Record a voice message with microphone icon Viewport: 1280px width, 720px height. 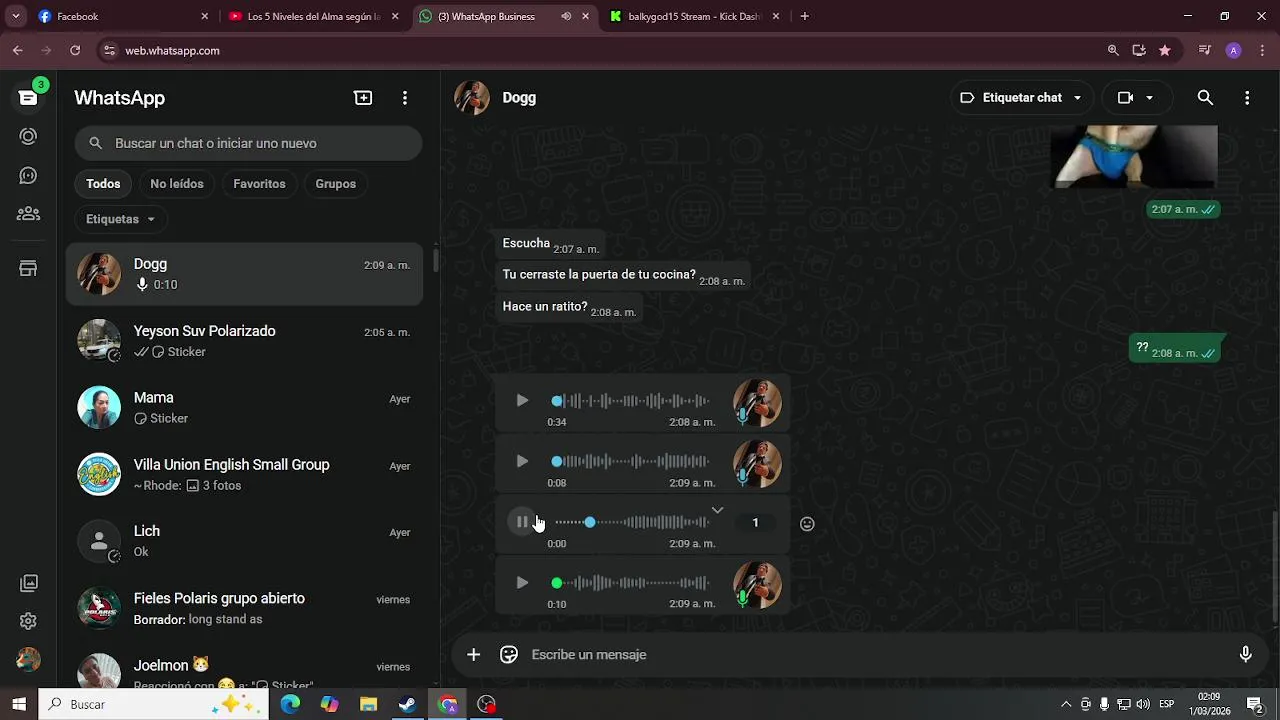1245,655
